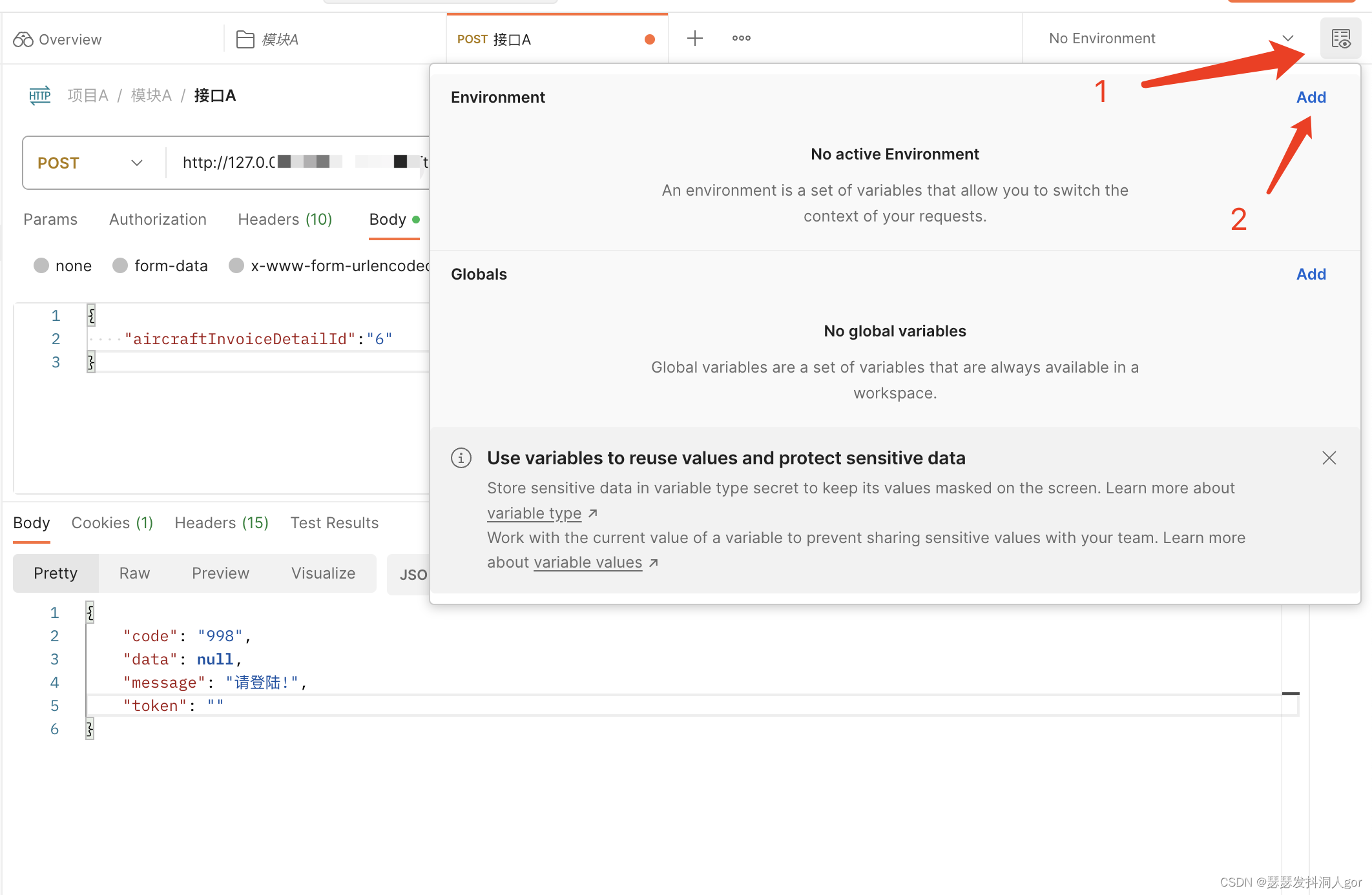Select the none body type radio
Screen dimensions: 1372x895
pyautogui.click(x=41, y=265)
